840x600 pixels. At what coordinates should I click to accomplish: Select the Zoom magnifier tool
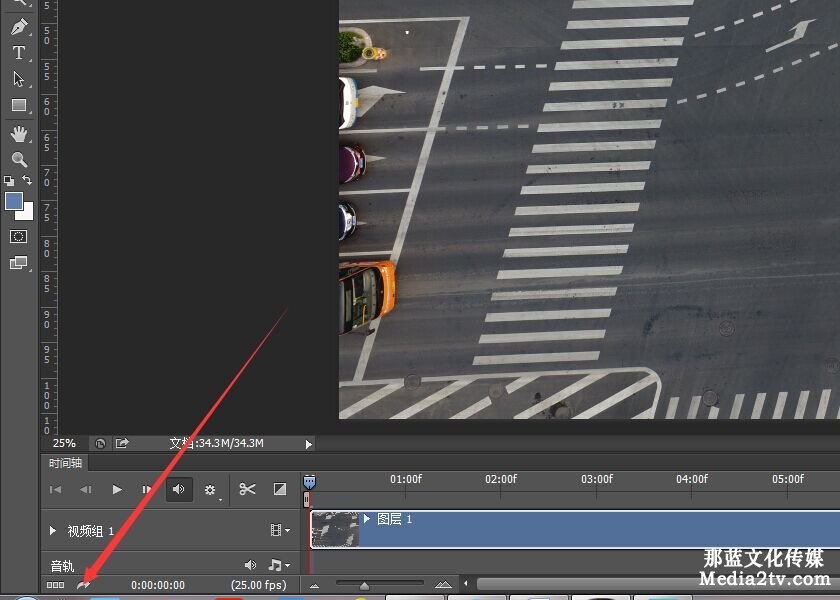pyautogui.click(x=19, y=159)
